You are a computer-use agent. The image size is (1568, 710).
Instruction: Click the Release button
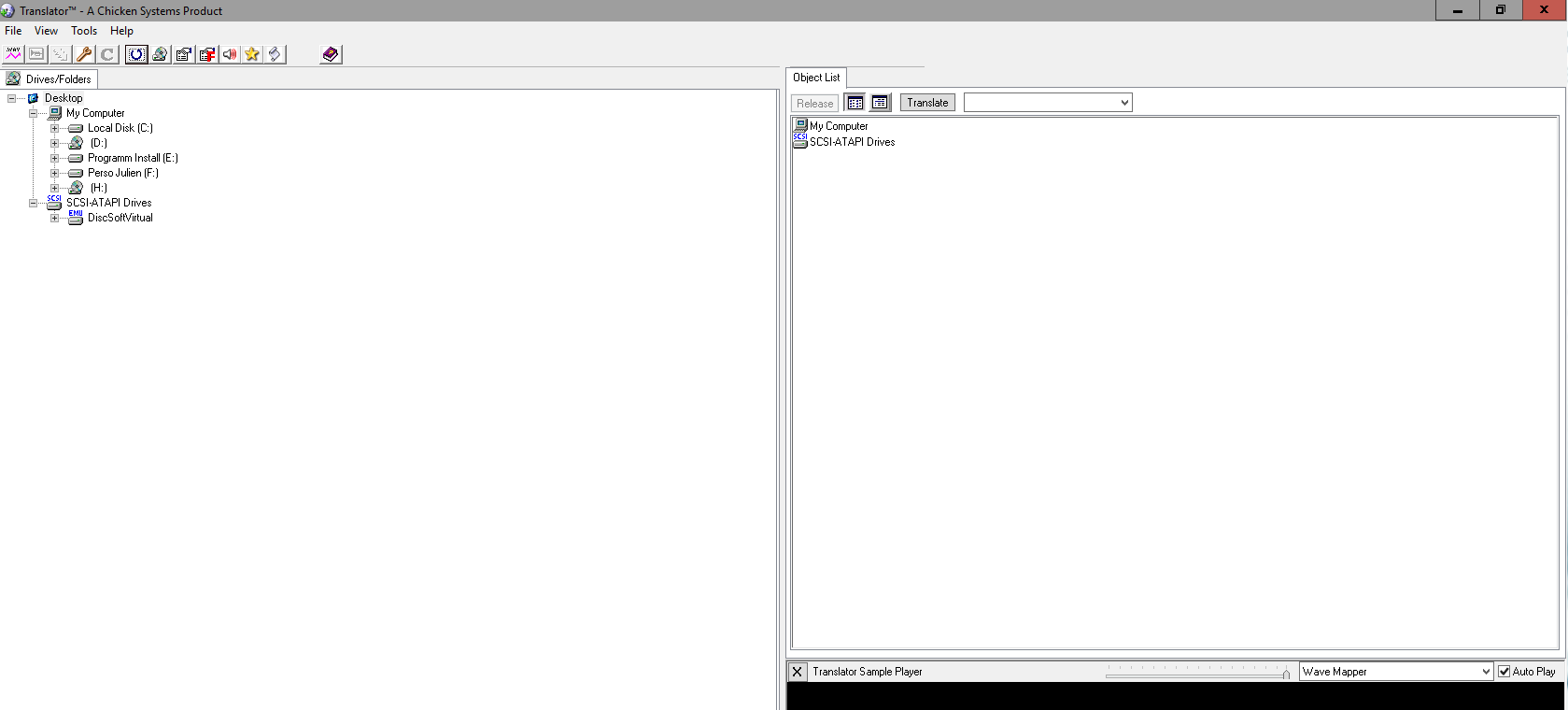(x=814, y=104)
